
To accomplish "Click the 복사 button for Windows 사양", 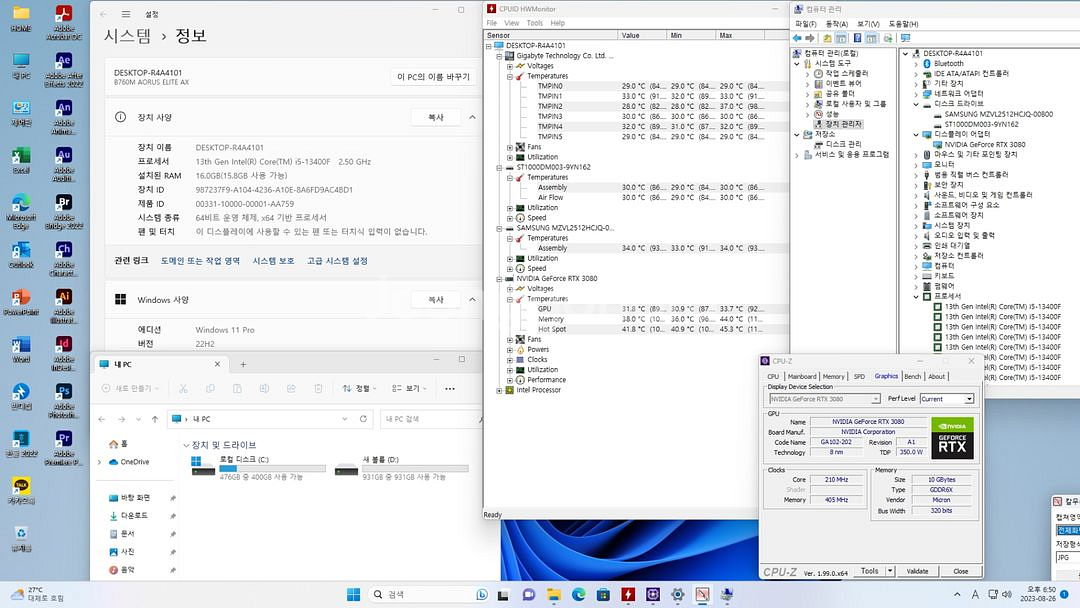I will tap(436, 300).
